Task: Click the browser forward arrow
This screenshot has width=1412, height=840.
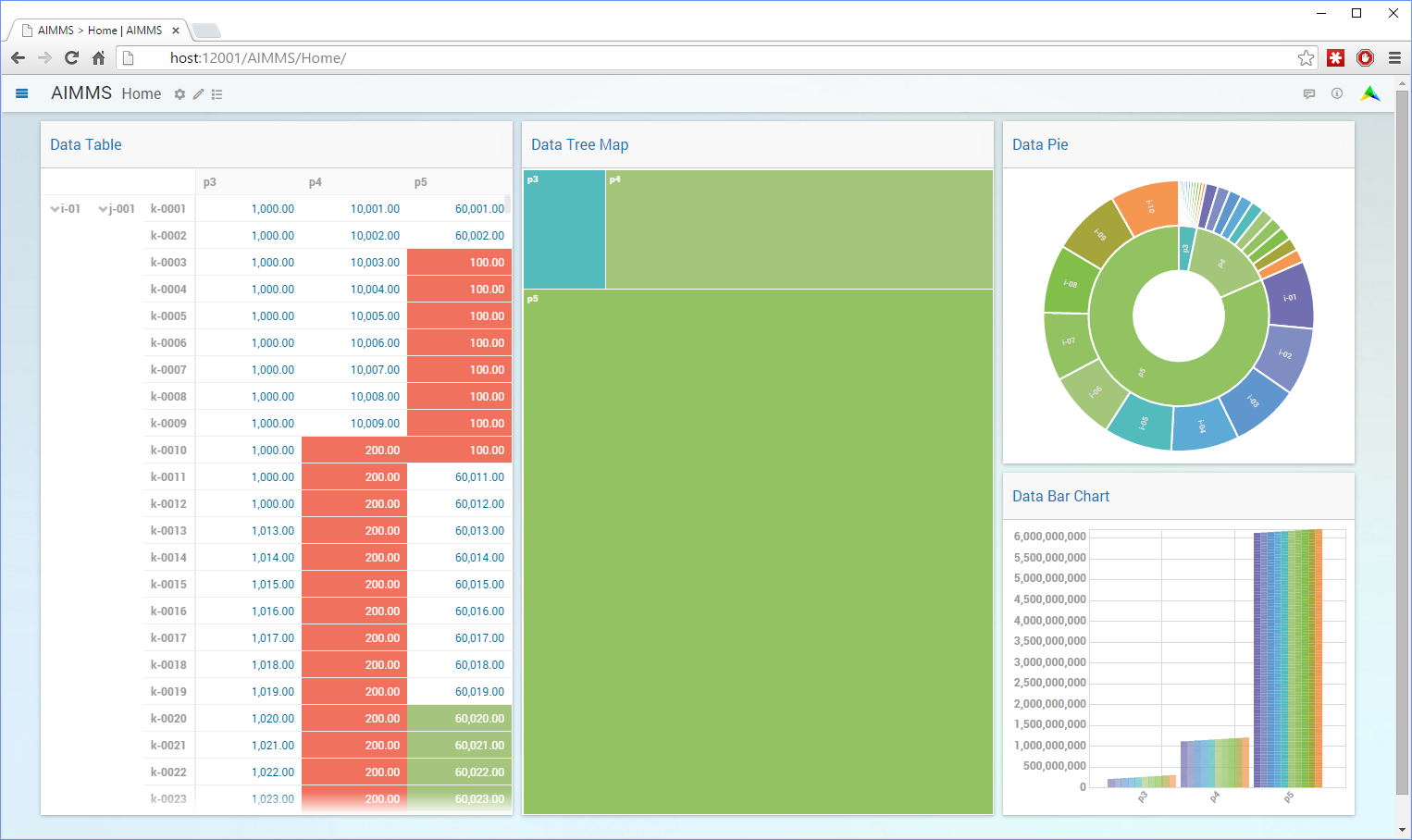Action: pos(44,57)
